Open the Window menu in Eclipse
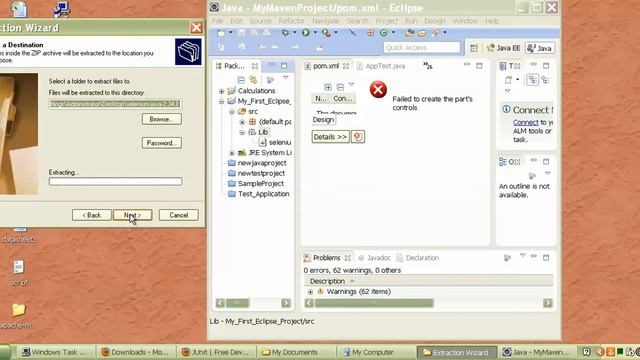Image resolution: width=640 pixels, height=360 pixels. [465, 21]
